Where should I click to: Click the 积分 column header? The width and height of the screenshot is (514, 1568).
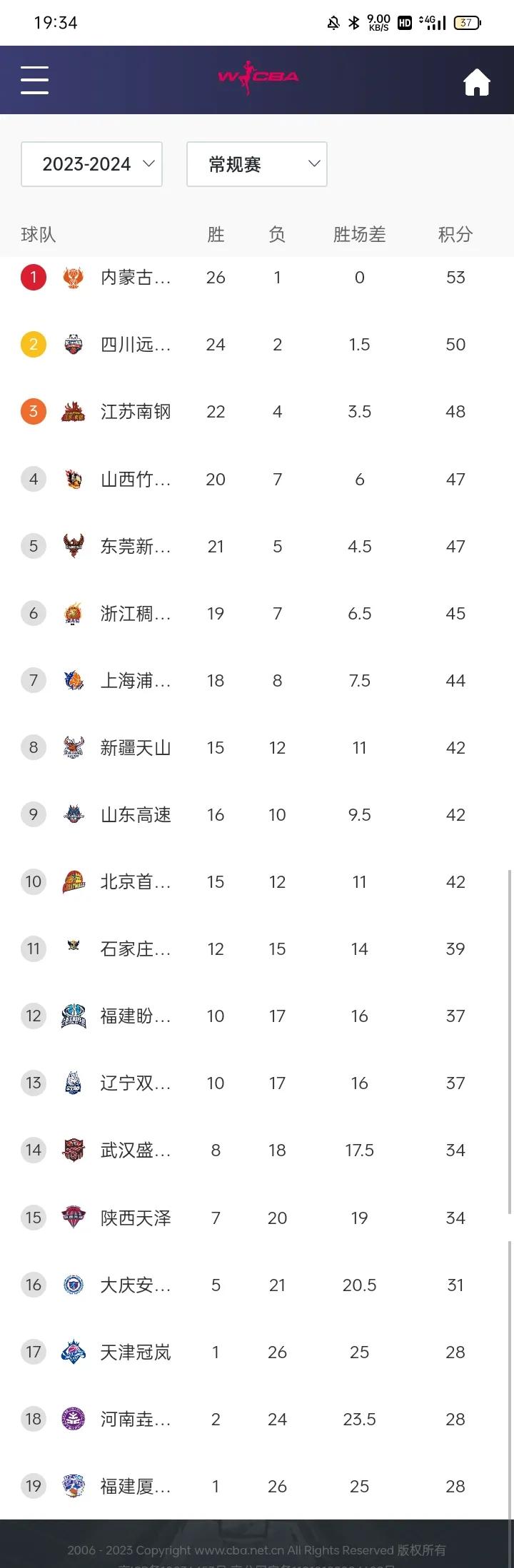pos(455,234)
